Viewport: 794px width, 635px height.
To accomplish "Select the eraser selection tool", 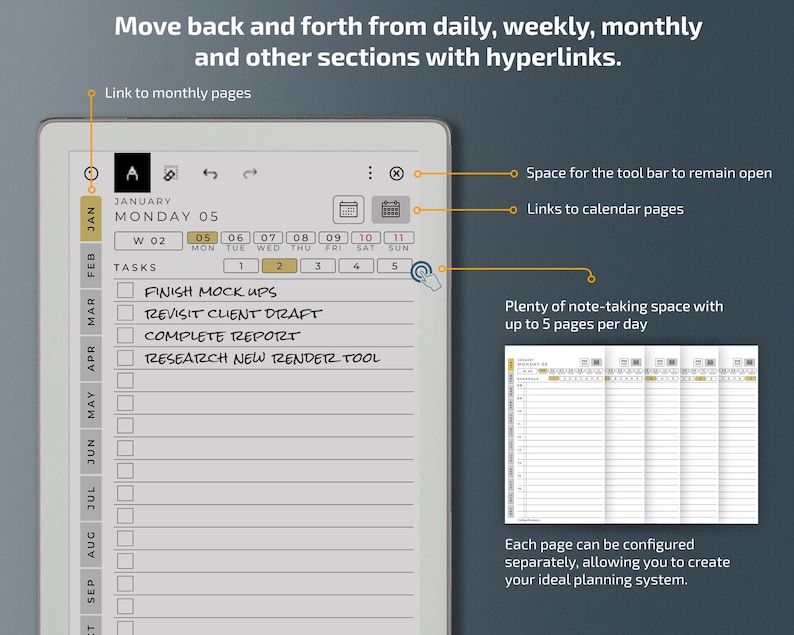I will pos(171,173).
